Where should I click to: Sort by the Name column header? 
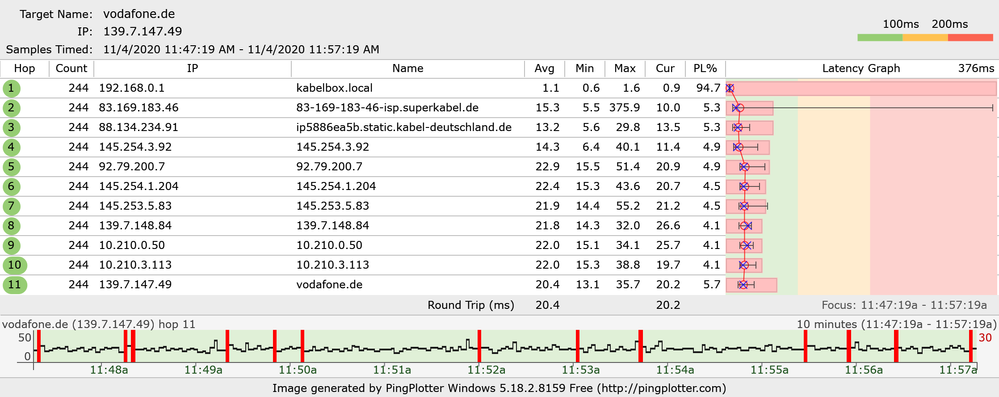point(408,69)
